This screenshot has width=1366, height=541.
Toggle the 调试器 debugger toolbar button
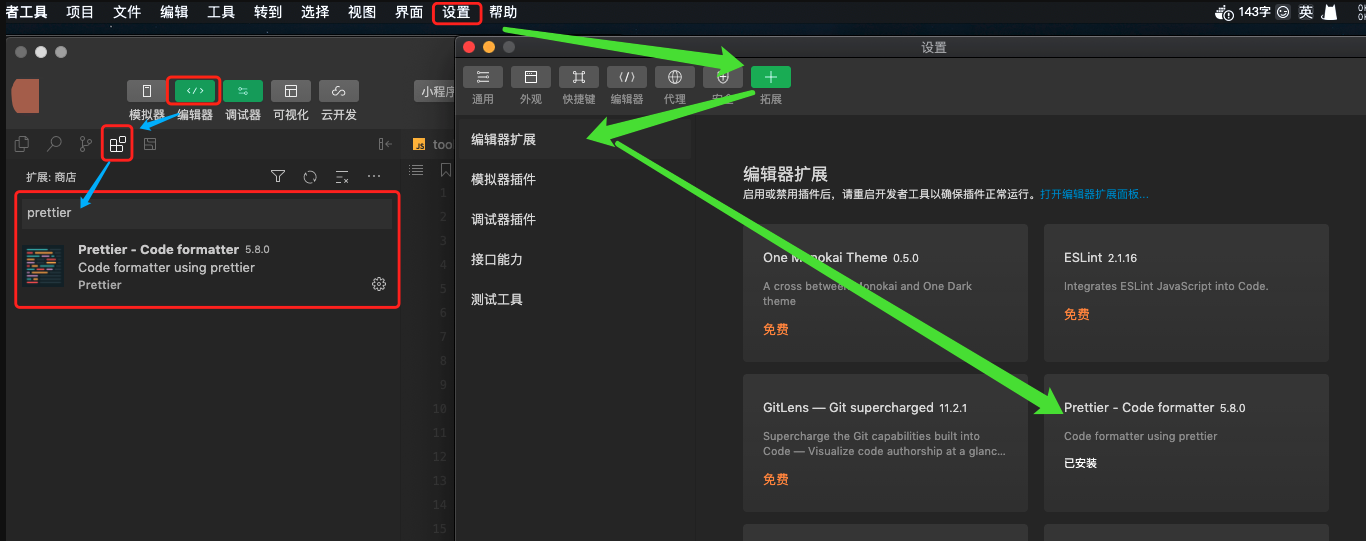click(243, 91)
